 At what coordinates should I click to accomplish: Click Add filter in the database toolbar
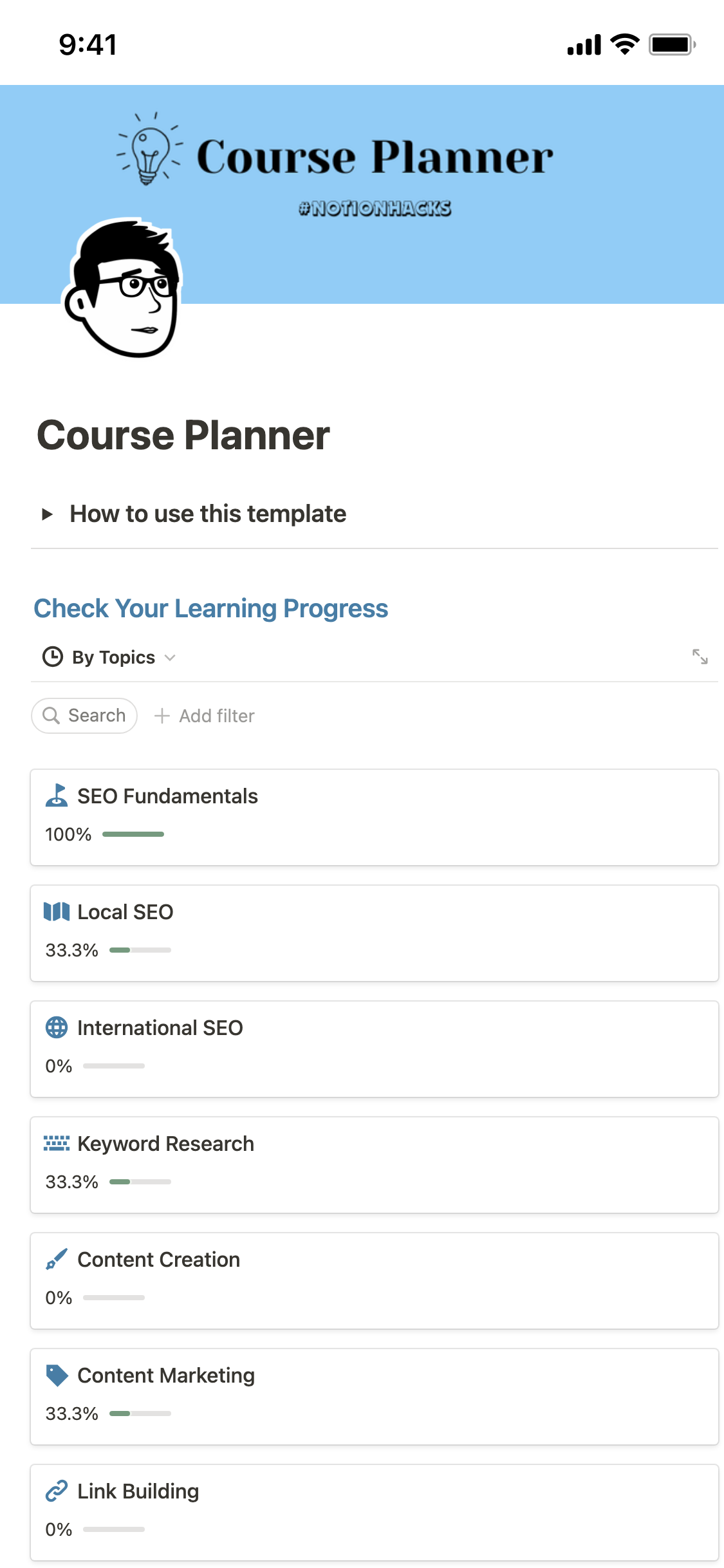[205, 716]
